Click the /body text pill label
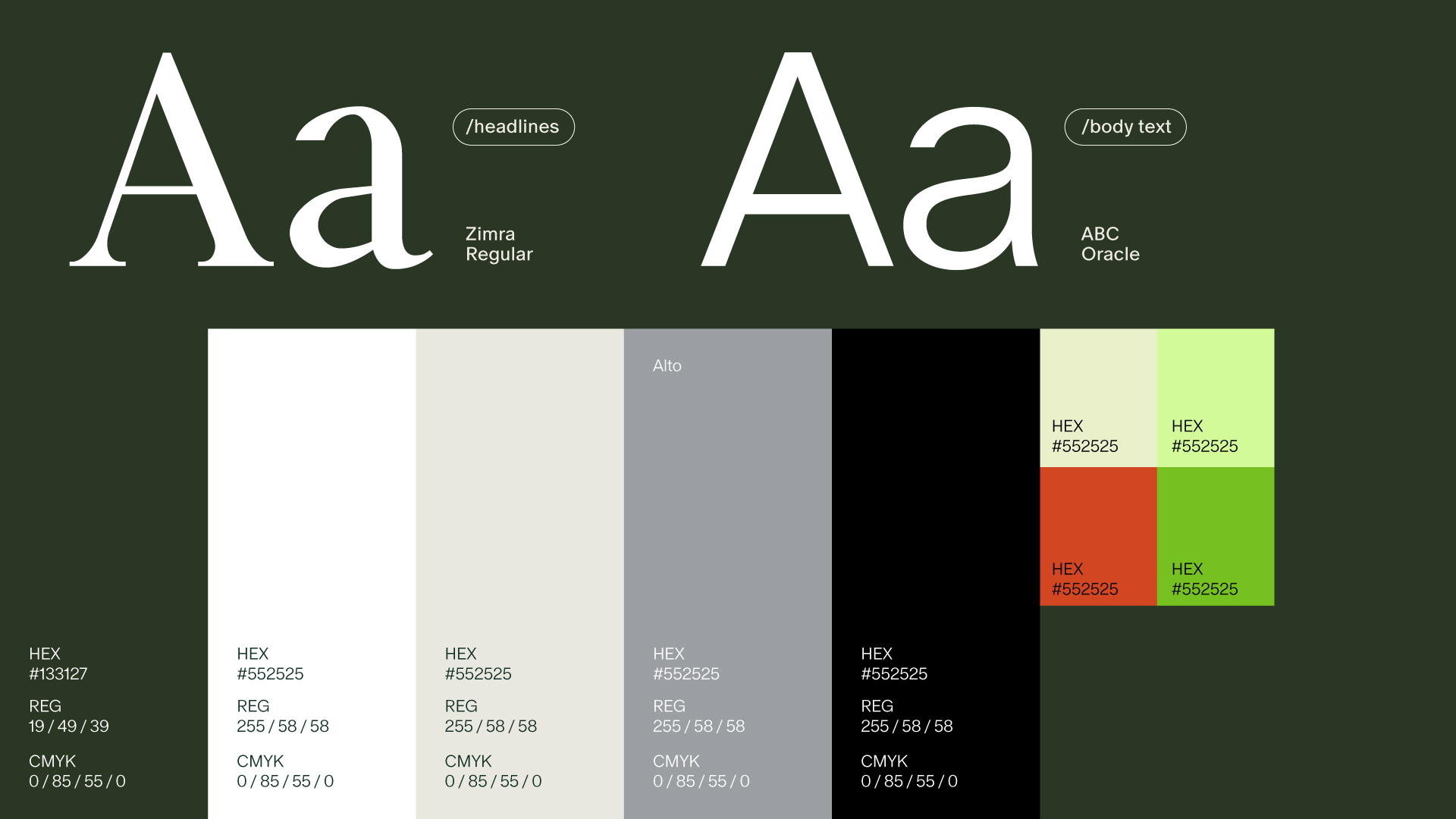 1125,127
